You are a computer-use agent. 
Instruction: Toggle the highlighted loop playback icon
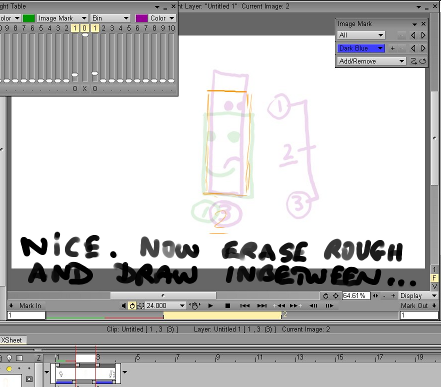pyautogui.click(x=132, y=305)
